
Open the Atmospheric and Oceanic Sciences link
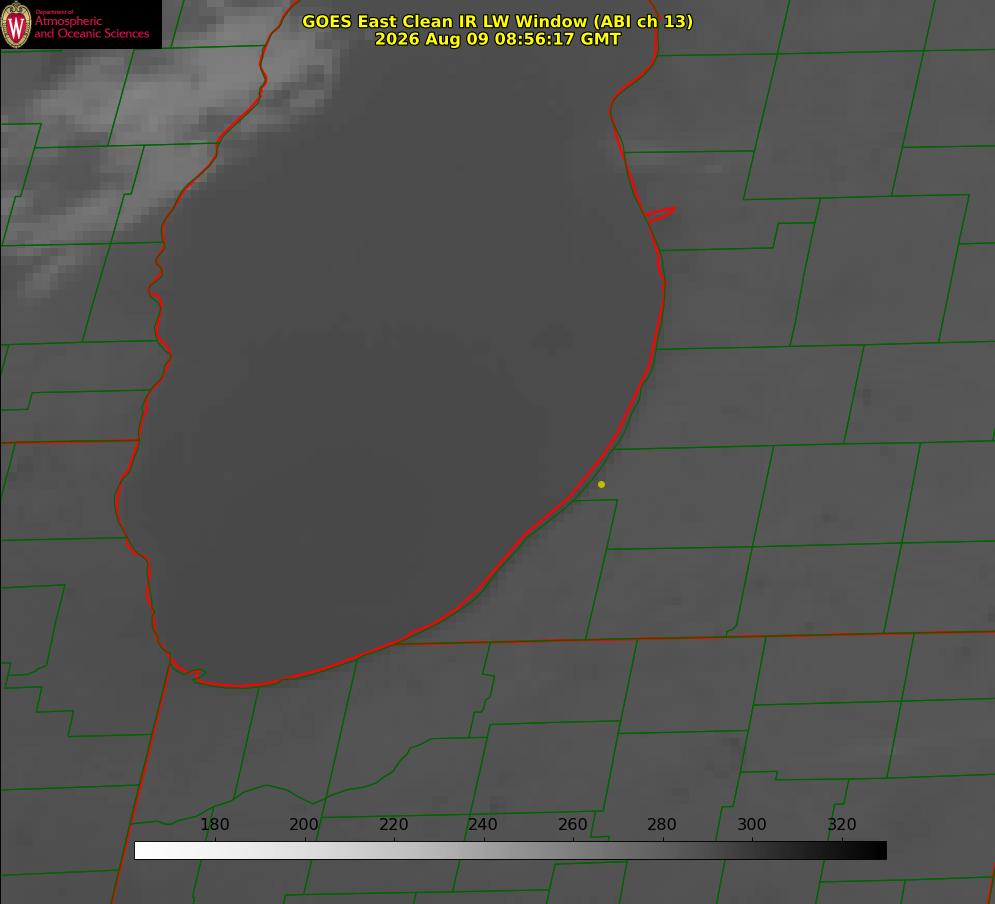coord(91,27)
